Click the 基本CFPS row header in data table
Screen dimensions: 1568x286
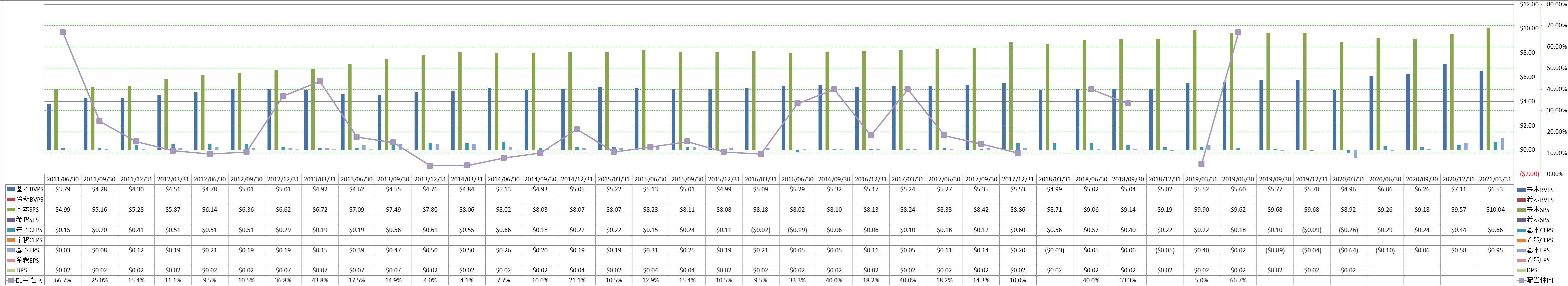[25, 230]
